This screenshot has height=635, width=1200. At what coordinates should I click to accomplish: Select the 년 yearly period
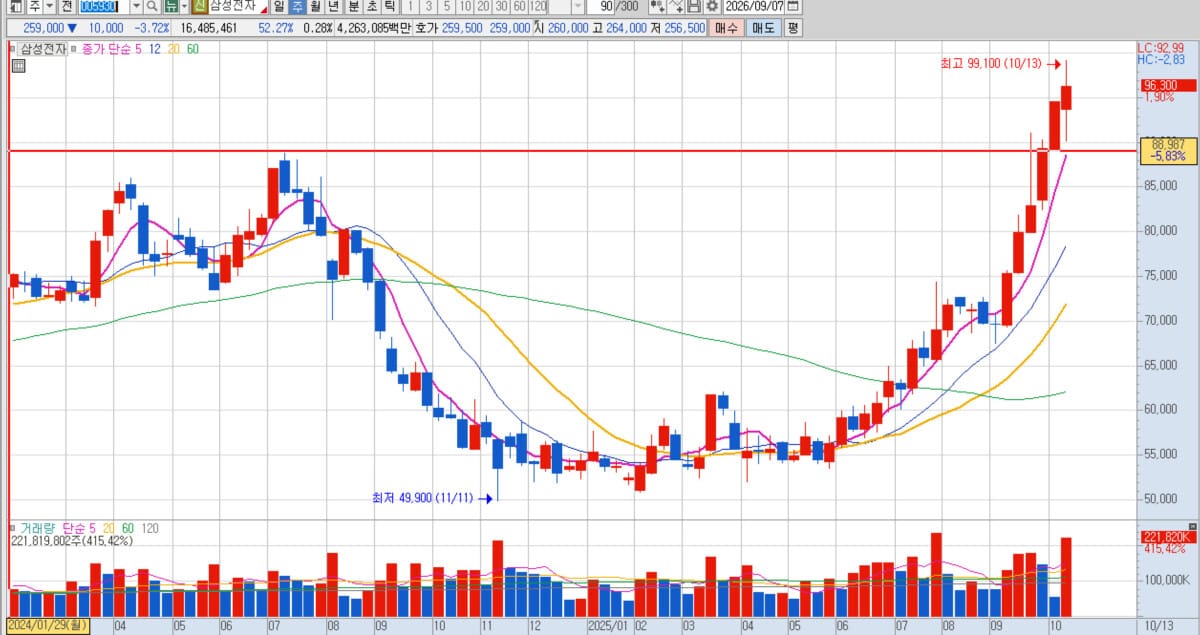[332, 7]
